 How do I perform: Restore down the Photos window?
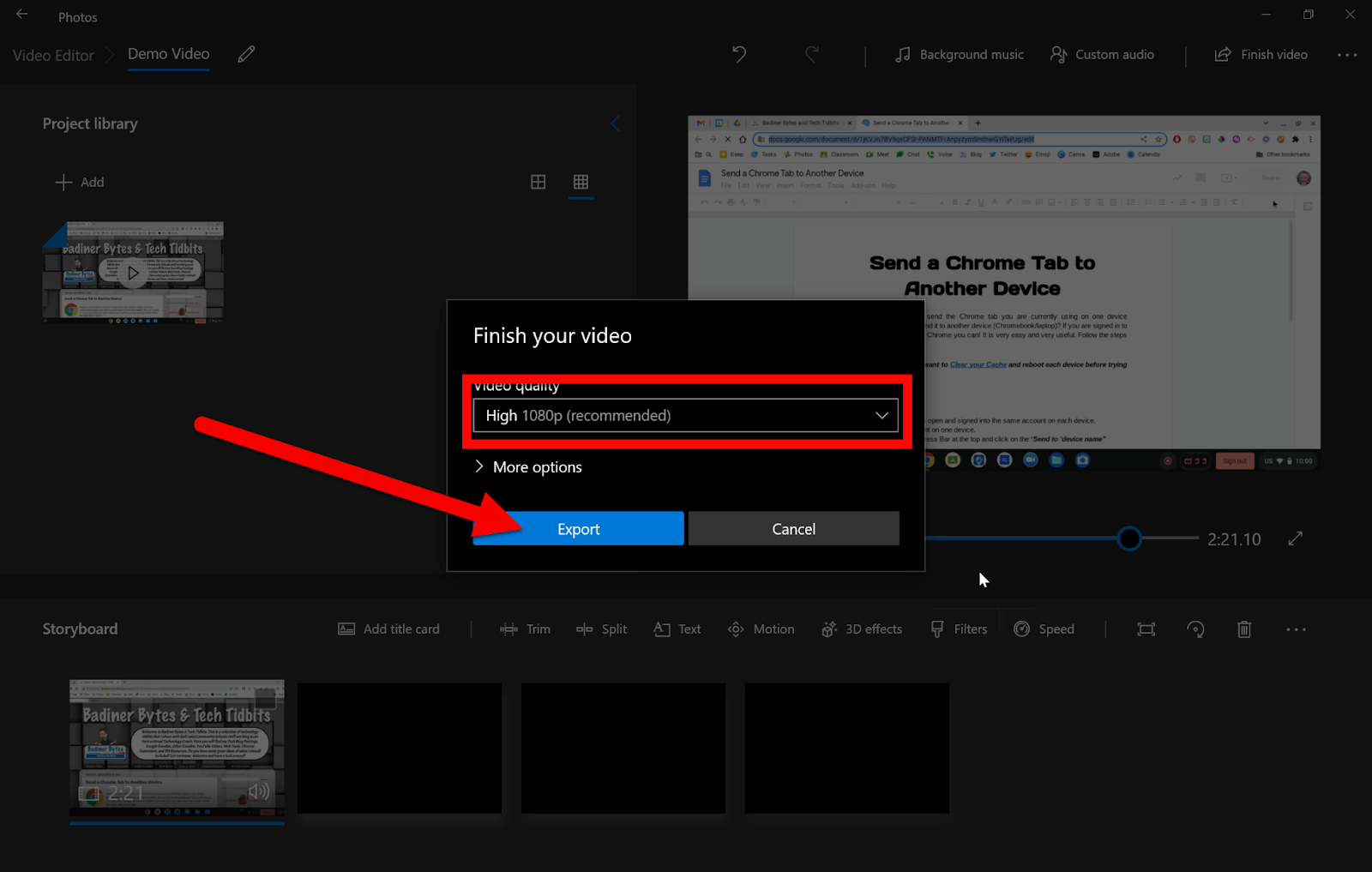pos(1308,15)
